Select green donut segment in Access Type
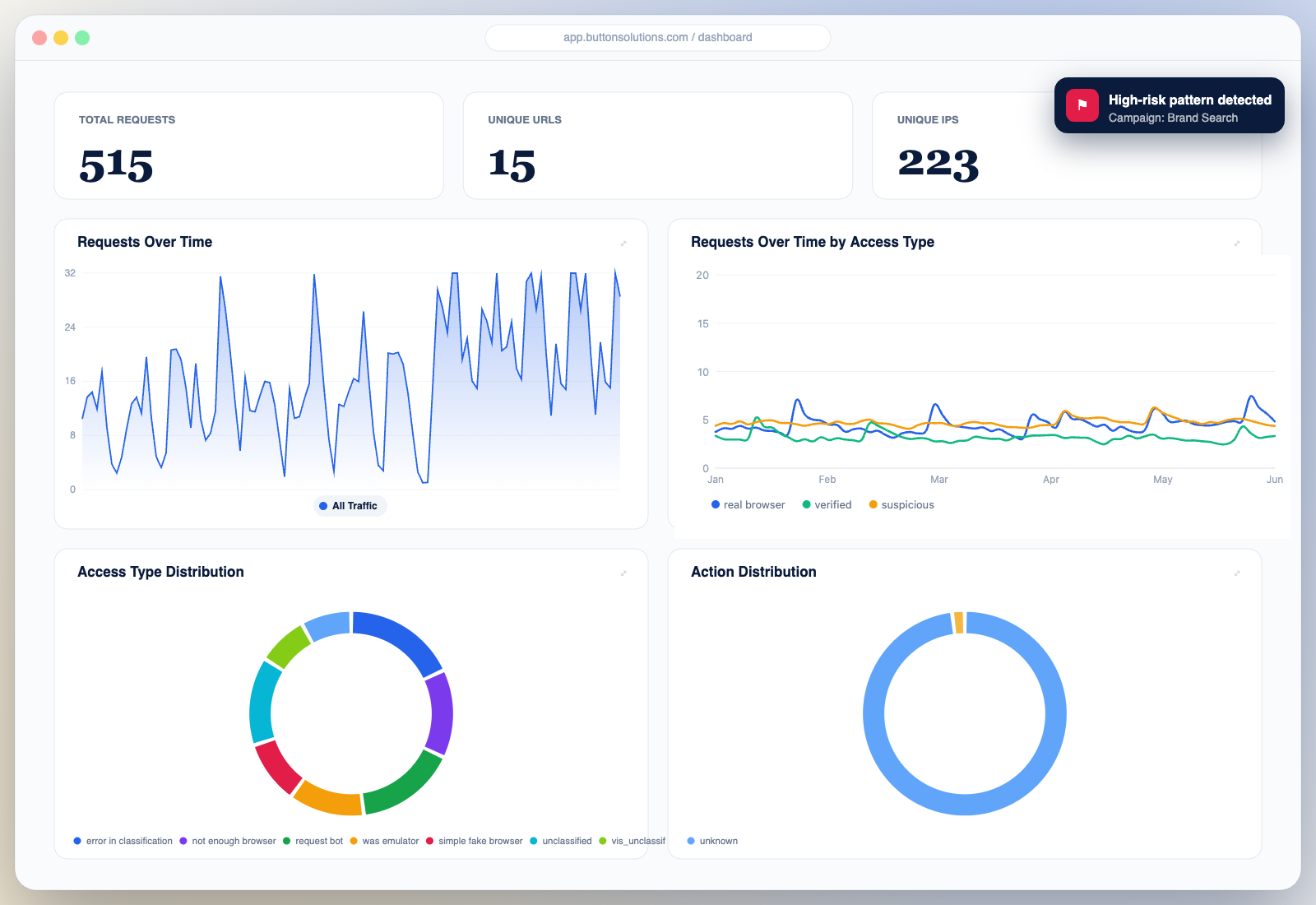 coord(406,787)
